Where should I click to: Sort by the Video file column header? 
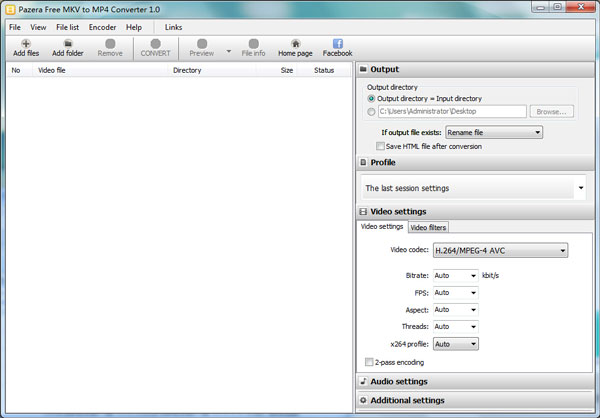pyautogui.click(x=100, y=70)
